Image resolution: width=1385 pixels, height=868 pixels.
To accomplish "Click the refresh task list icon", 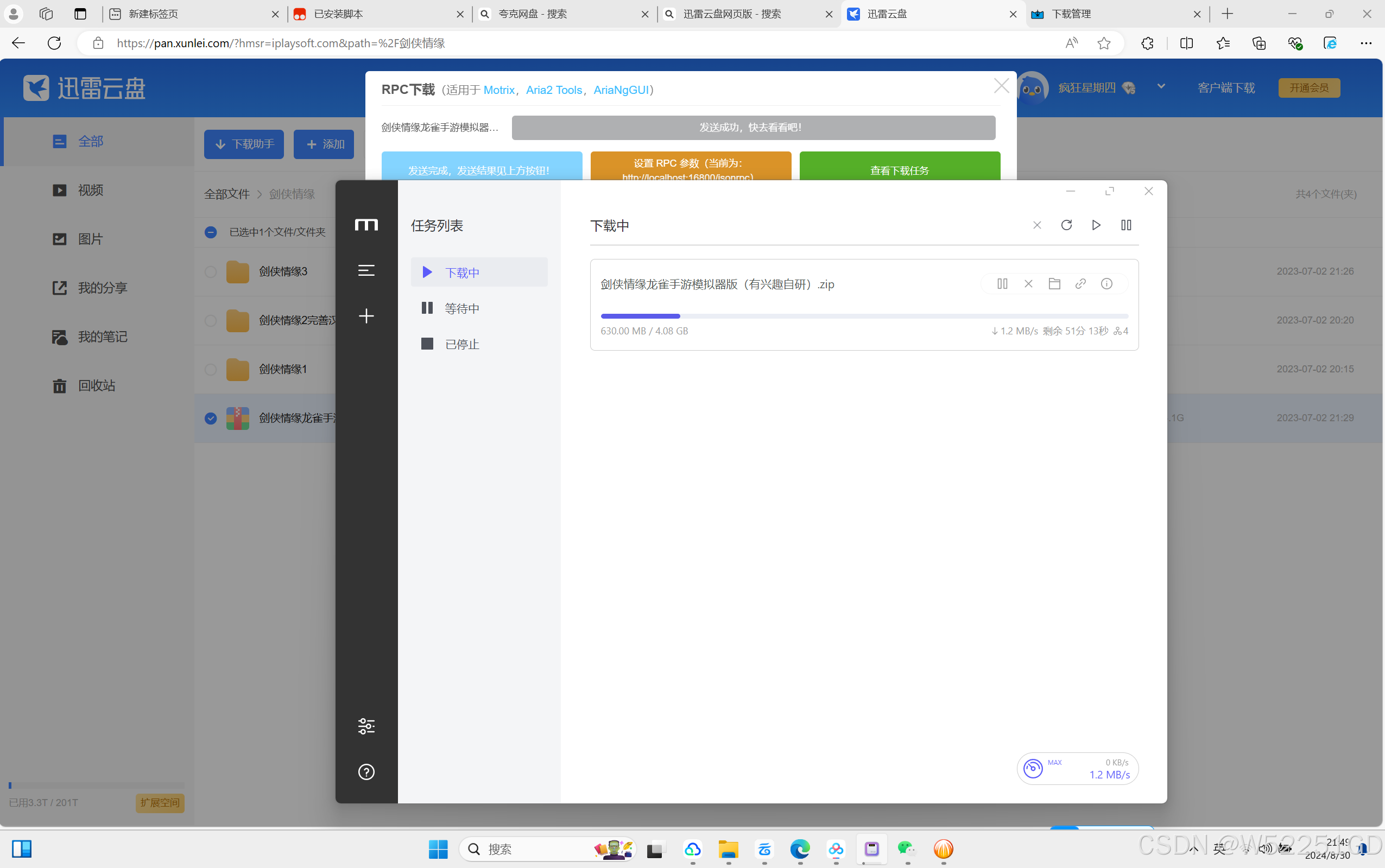I will (x=1066, y=225).
